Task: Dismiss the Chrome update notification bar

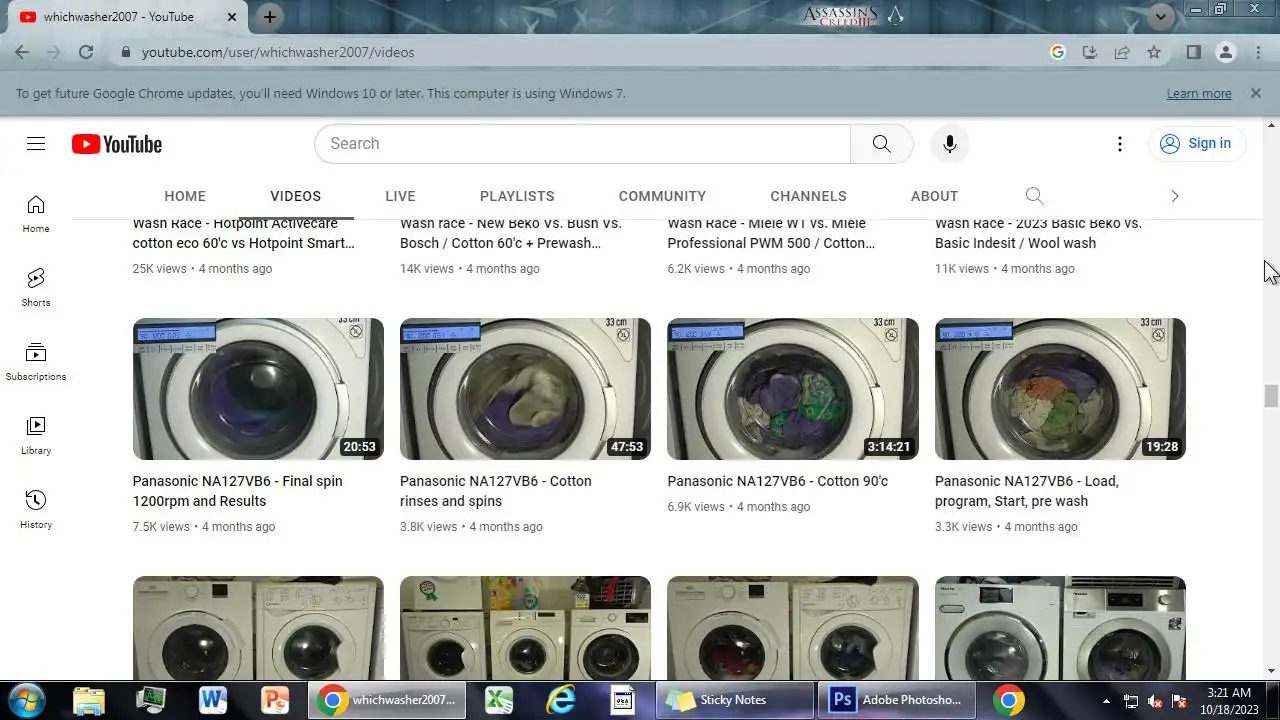Action: 1256,93
